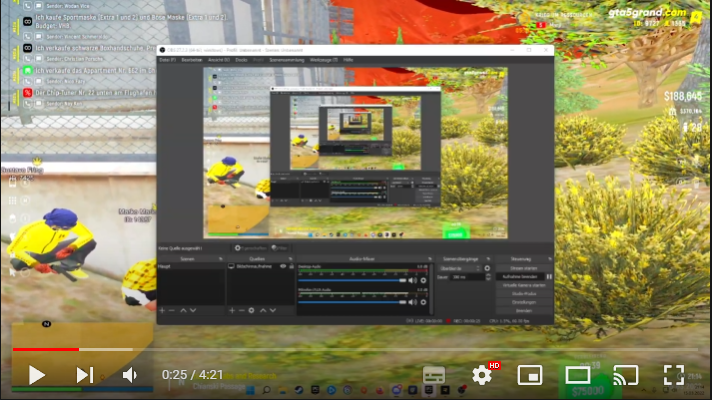
Task: Open the scene transition dropdown
Action: click(460, 268)
